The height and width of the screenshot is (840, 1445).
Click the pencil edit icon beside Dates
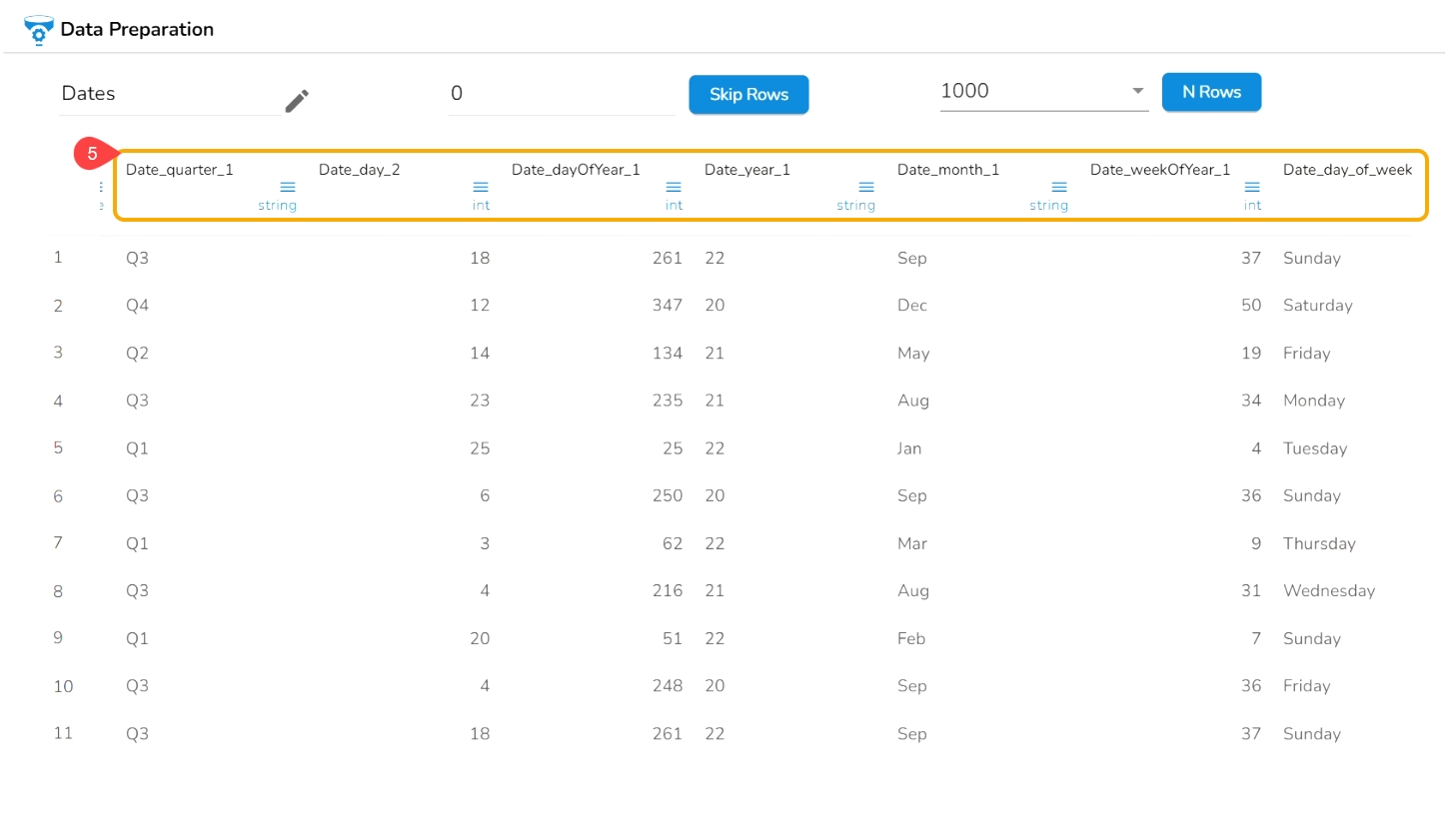coord(297,101)
